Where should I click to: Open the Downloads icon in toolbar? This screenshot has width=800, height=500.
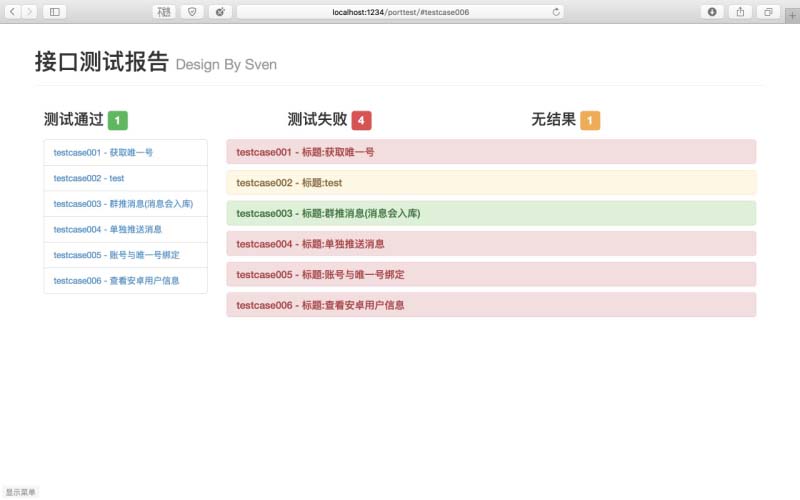pyautogui.click(x=712, y=12)
